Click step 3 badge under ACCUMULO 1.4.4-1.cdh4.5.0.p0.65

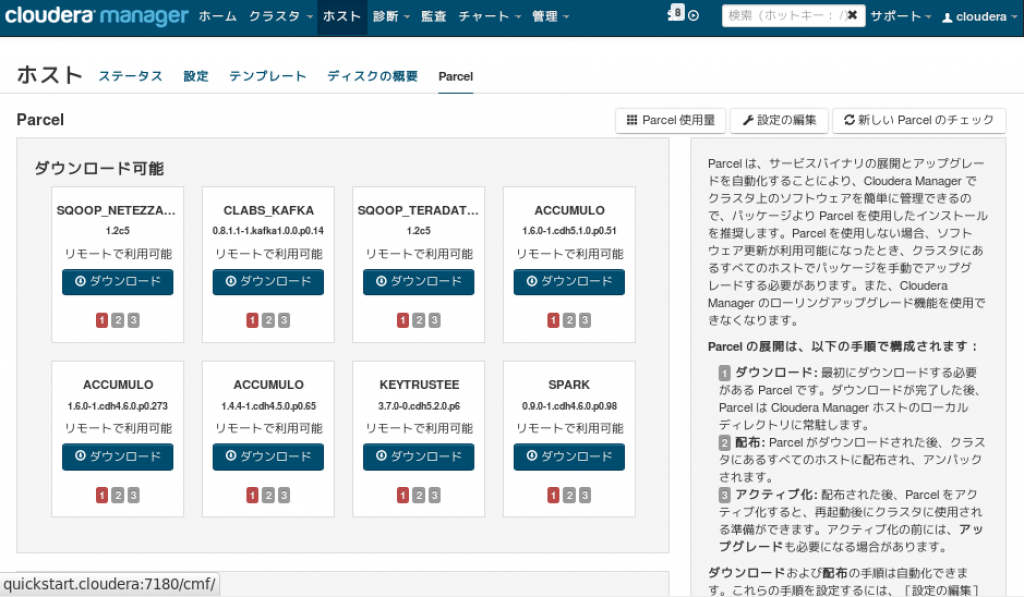click(284, 495)
